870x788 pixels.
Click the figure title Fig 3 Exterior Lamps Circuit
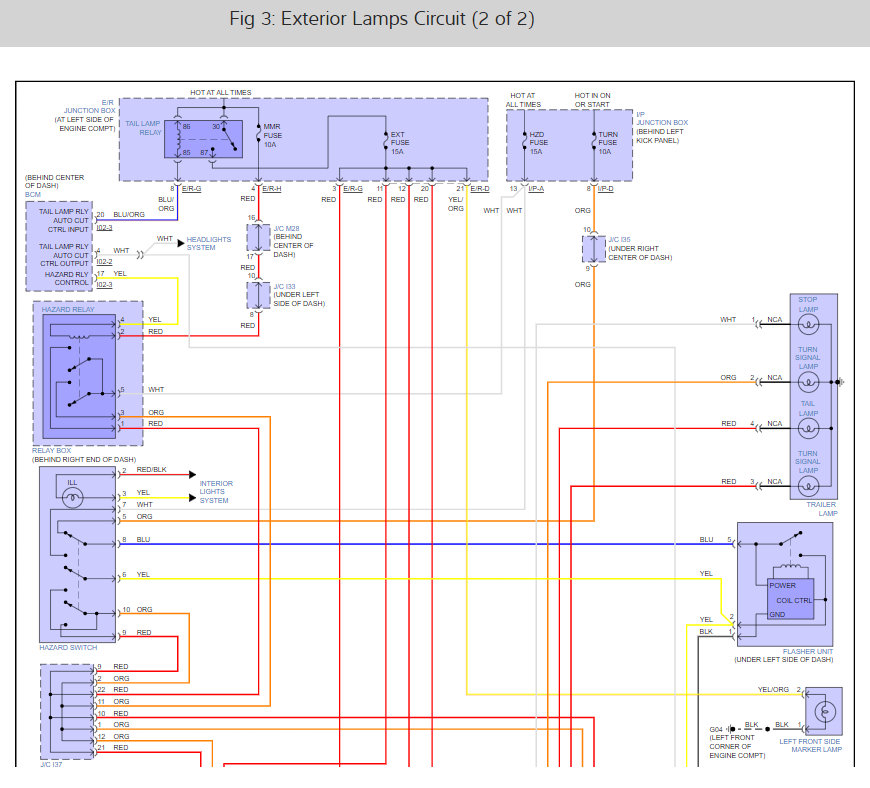pyautogui.click(x=382, y=19)
